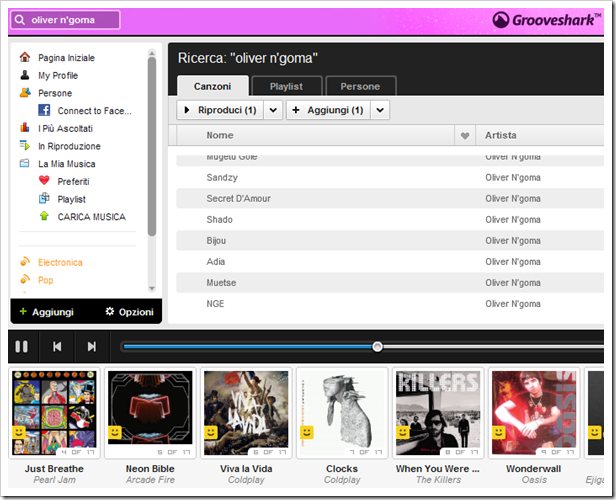Image resolution: width=616 pixels, height=500 pixels.
Task: Expand the Aggiungi dropdown arrow
Action: [x=380, y=110]
